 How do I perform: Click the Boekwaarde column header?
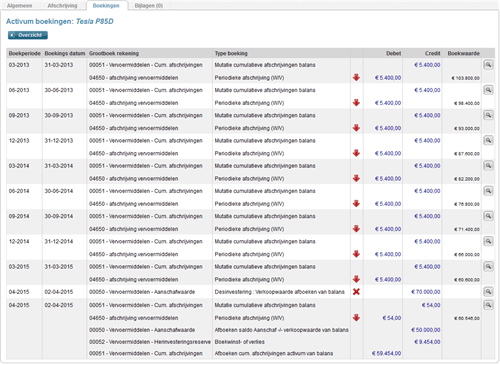coord(463,53)
